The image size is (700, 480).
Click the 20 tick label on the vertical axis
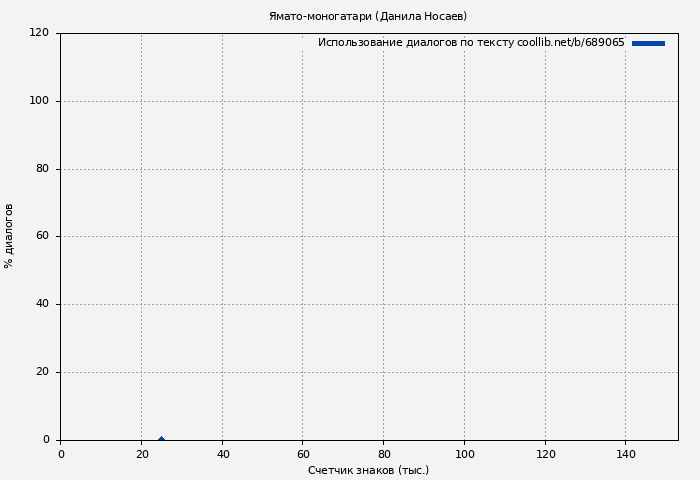(42, 372)
